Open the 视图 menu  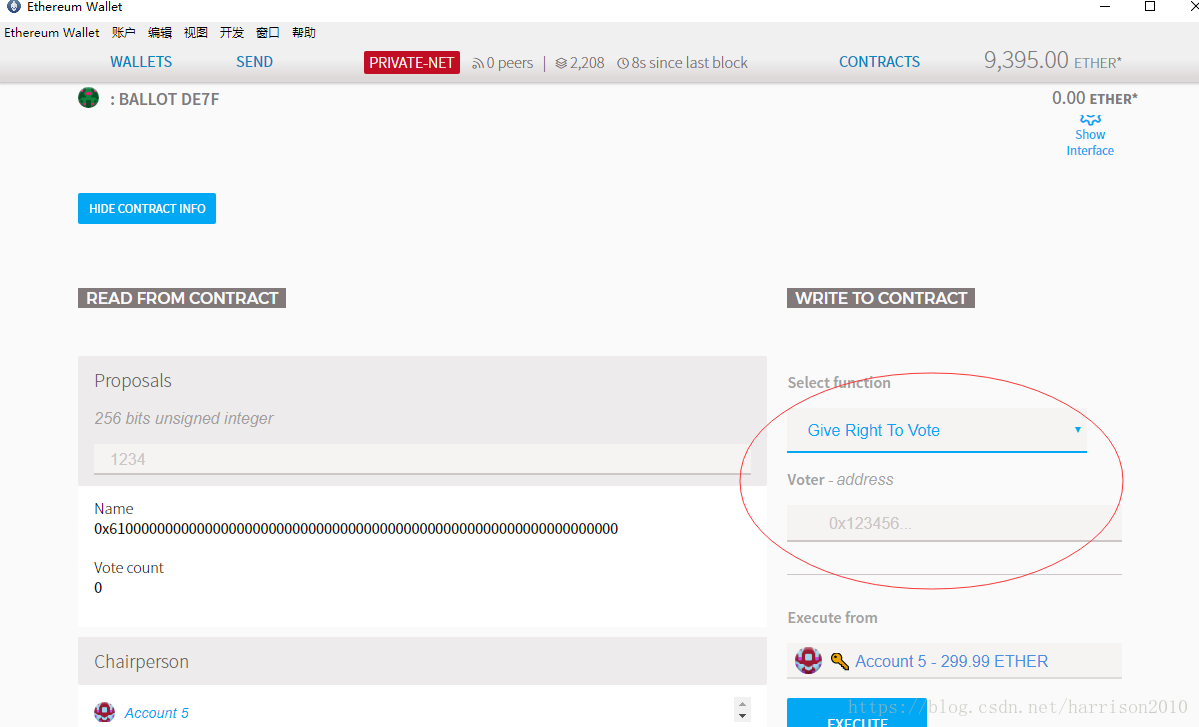click(195, 32)
